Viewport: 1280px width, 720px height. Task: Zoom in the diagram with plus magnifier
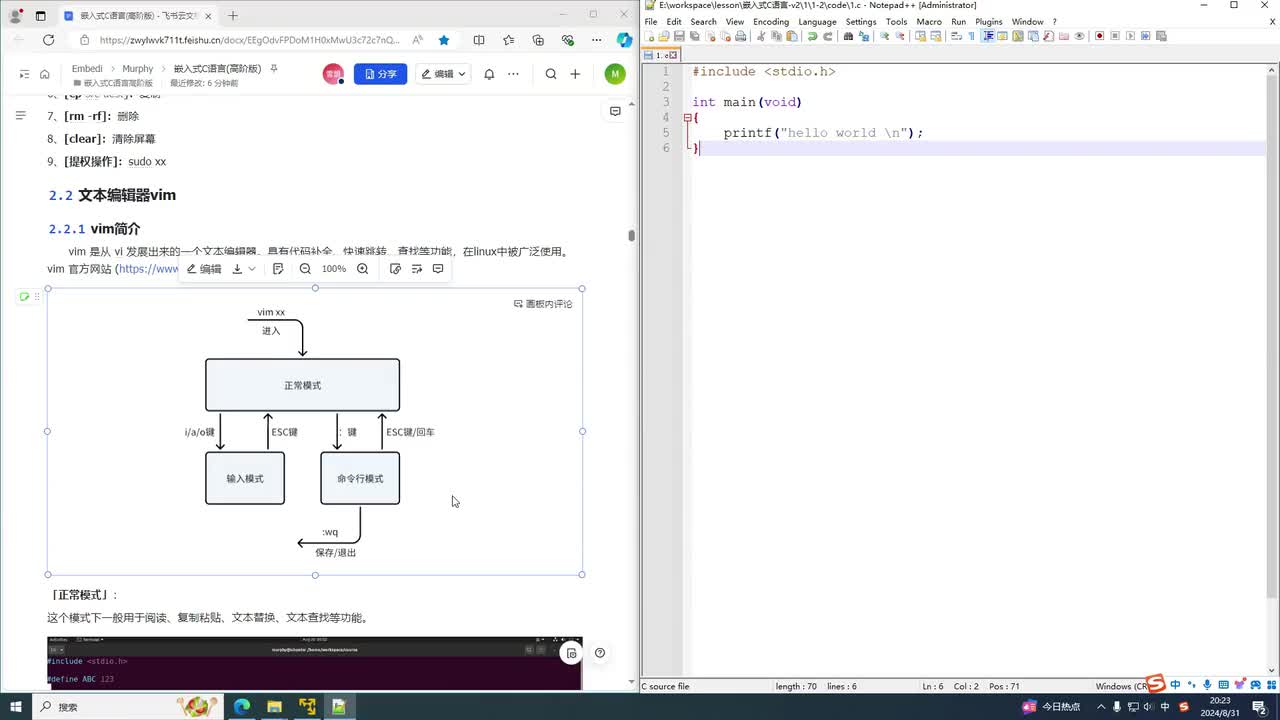point(363,269)
